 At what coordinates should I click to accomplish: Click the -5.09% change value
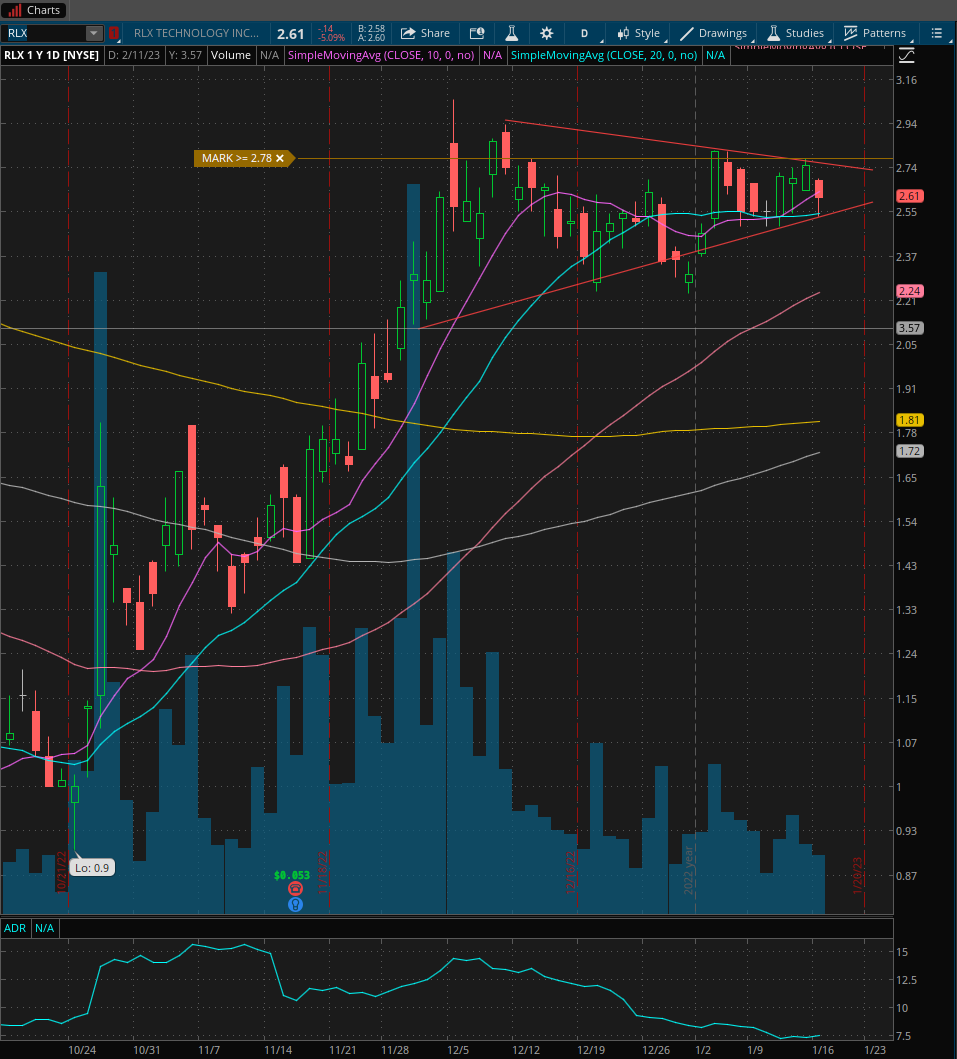[x=332, y=38]
